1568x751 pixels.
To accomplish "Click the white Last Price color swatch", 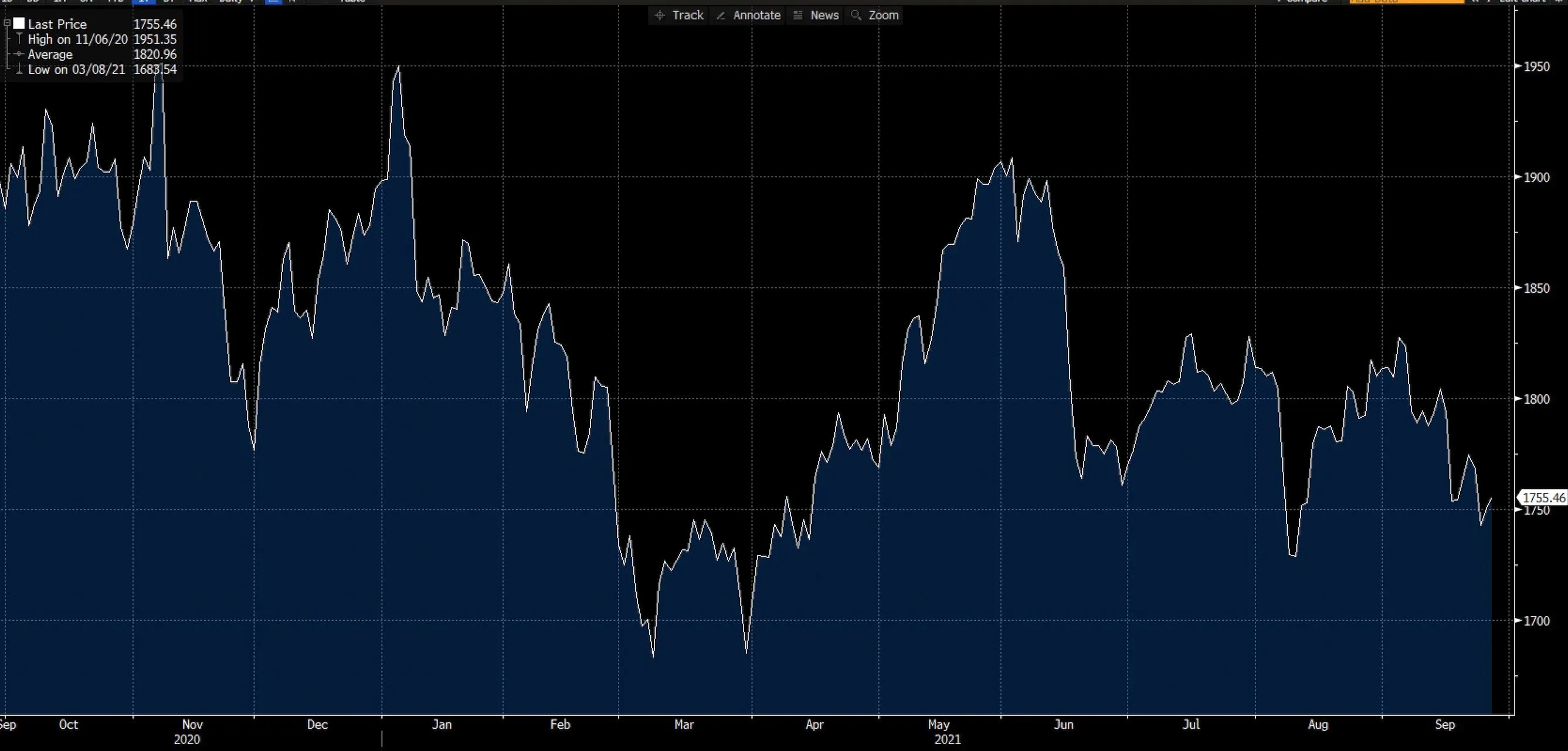I will point(19,23).
